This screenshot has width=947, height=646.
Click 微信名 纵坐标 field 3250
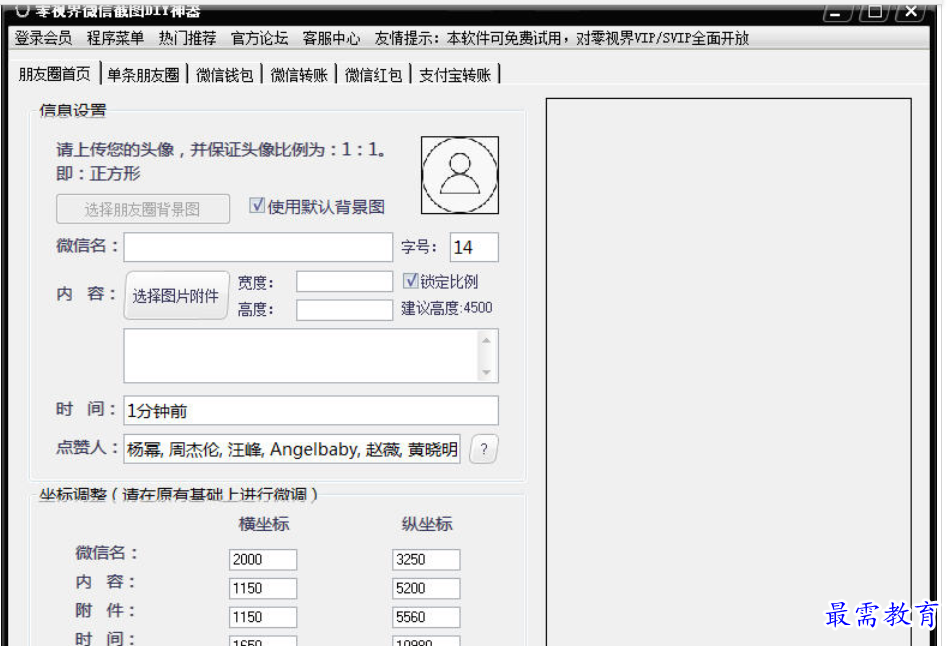coord(426,559)
